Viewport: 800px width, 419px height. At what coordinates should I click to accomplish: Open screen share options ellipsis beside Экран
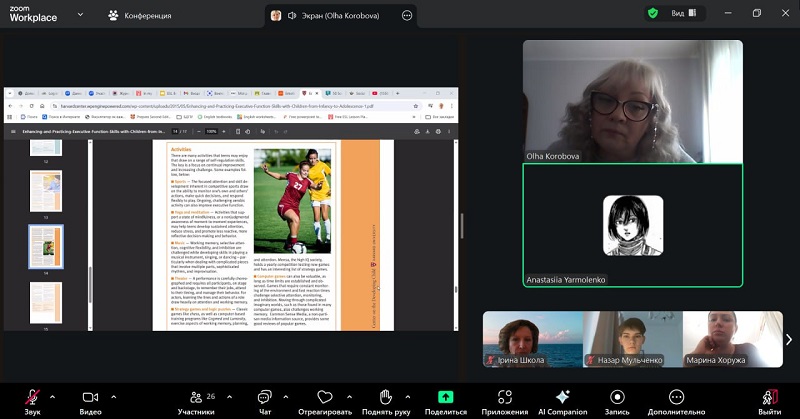[407, 15]
